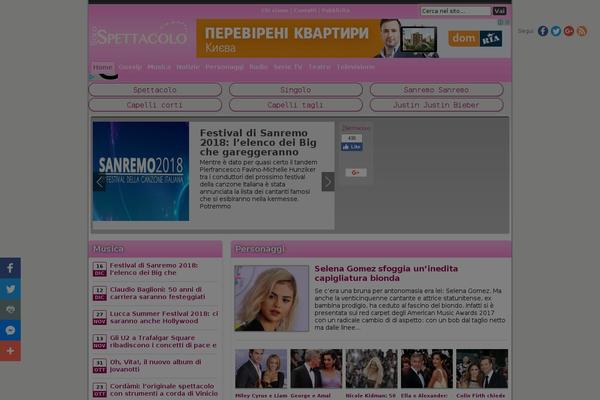Image resolution: width=600 pixels, height=400 pixels.
Task: Open article Oh, Vita!, il nuovo album
Action: coord(155,365)
